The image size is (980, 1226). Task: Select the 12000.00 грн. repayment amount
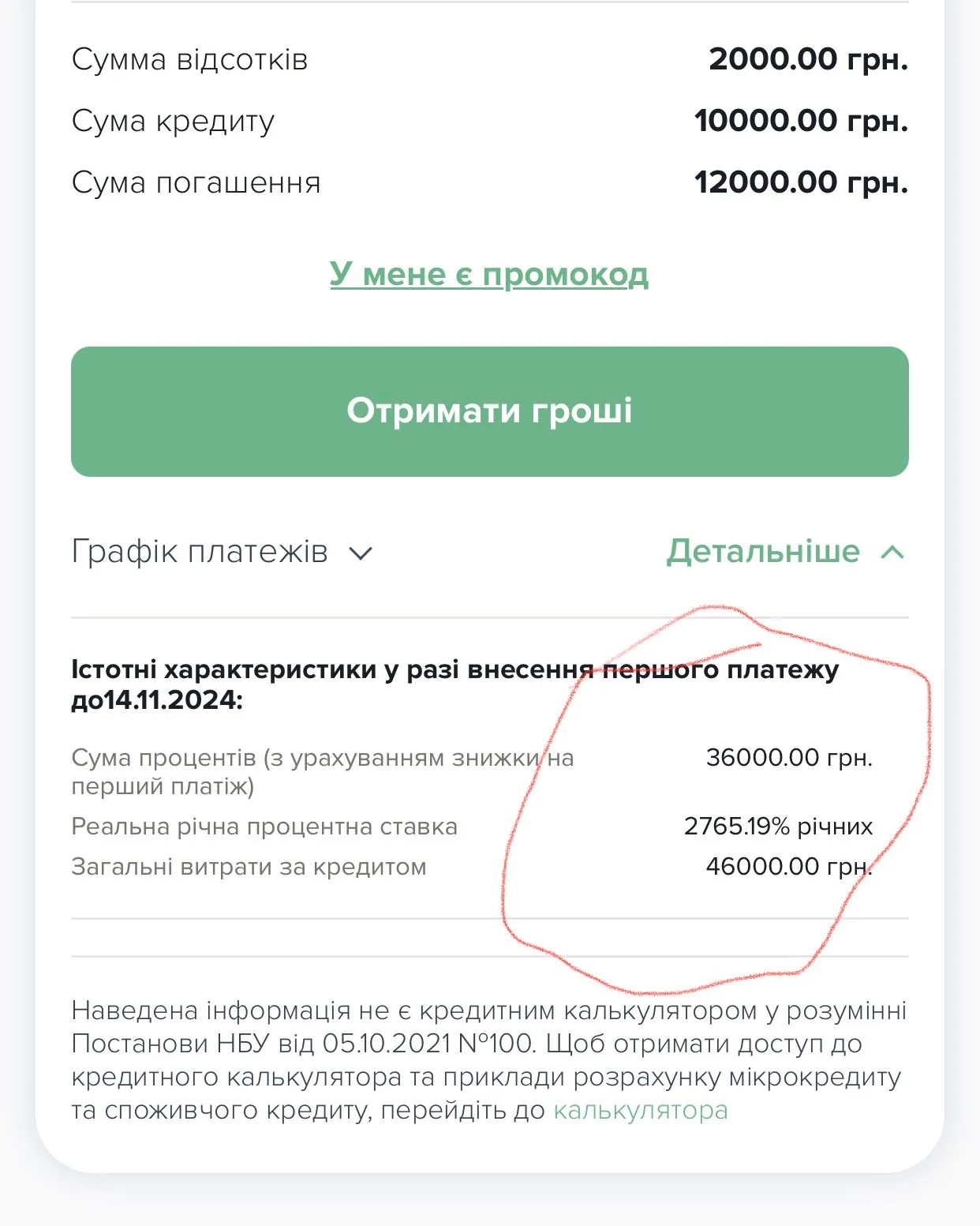(801, 183)
